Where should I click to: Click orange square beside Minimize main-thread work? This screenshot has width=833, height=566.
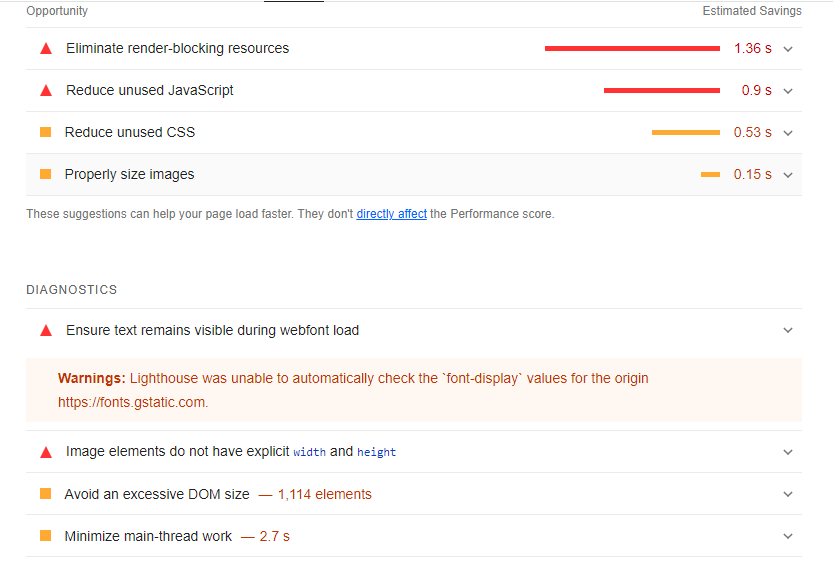(45, 536)
